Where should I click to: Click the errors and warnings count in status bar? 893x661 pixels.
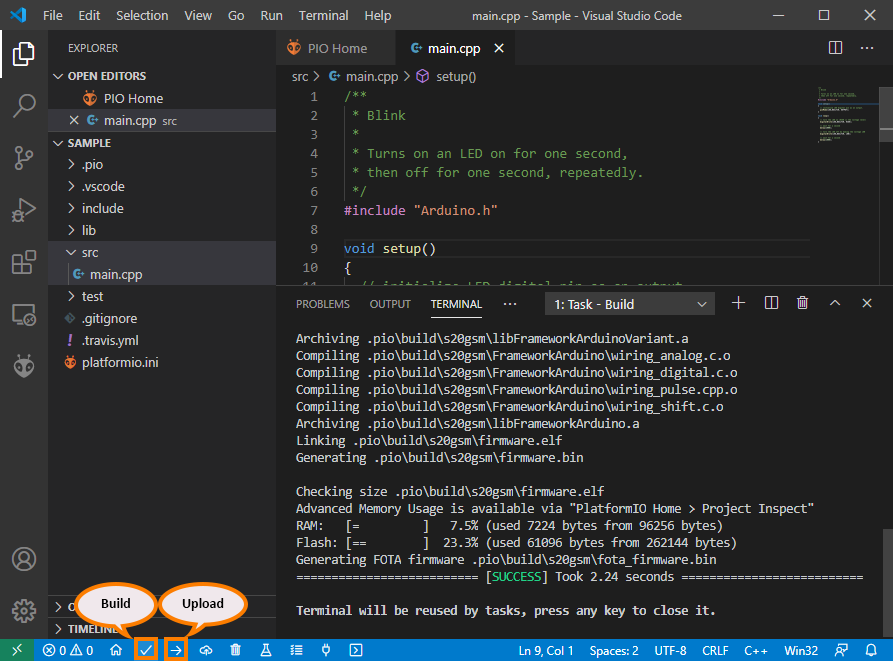(68, 650)
